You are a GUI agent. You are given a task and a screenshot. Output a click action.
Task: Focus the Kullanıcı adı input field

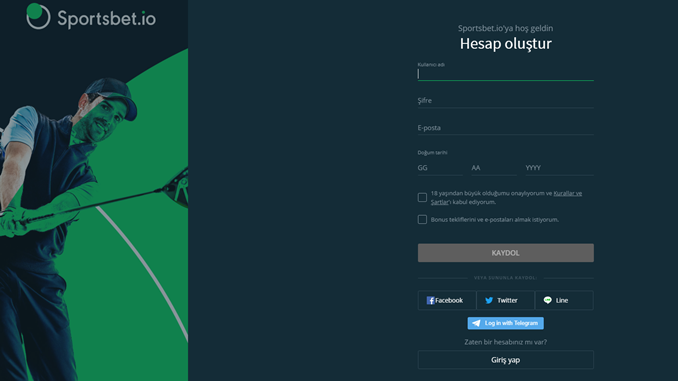pyautogui.click(x=505, y=74)
